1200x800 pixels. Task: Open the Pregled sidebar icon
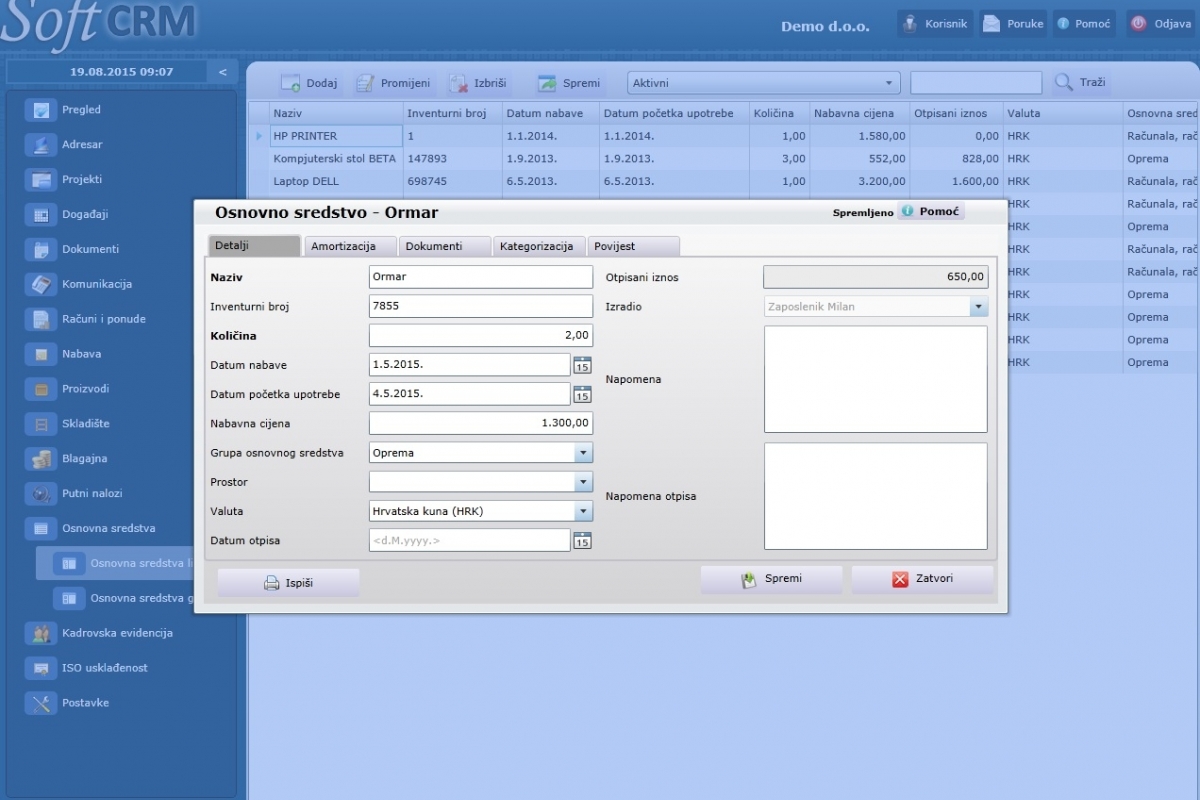coord(41,110)
